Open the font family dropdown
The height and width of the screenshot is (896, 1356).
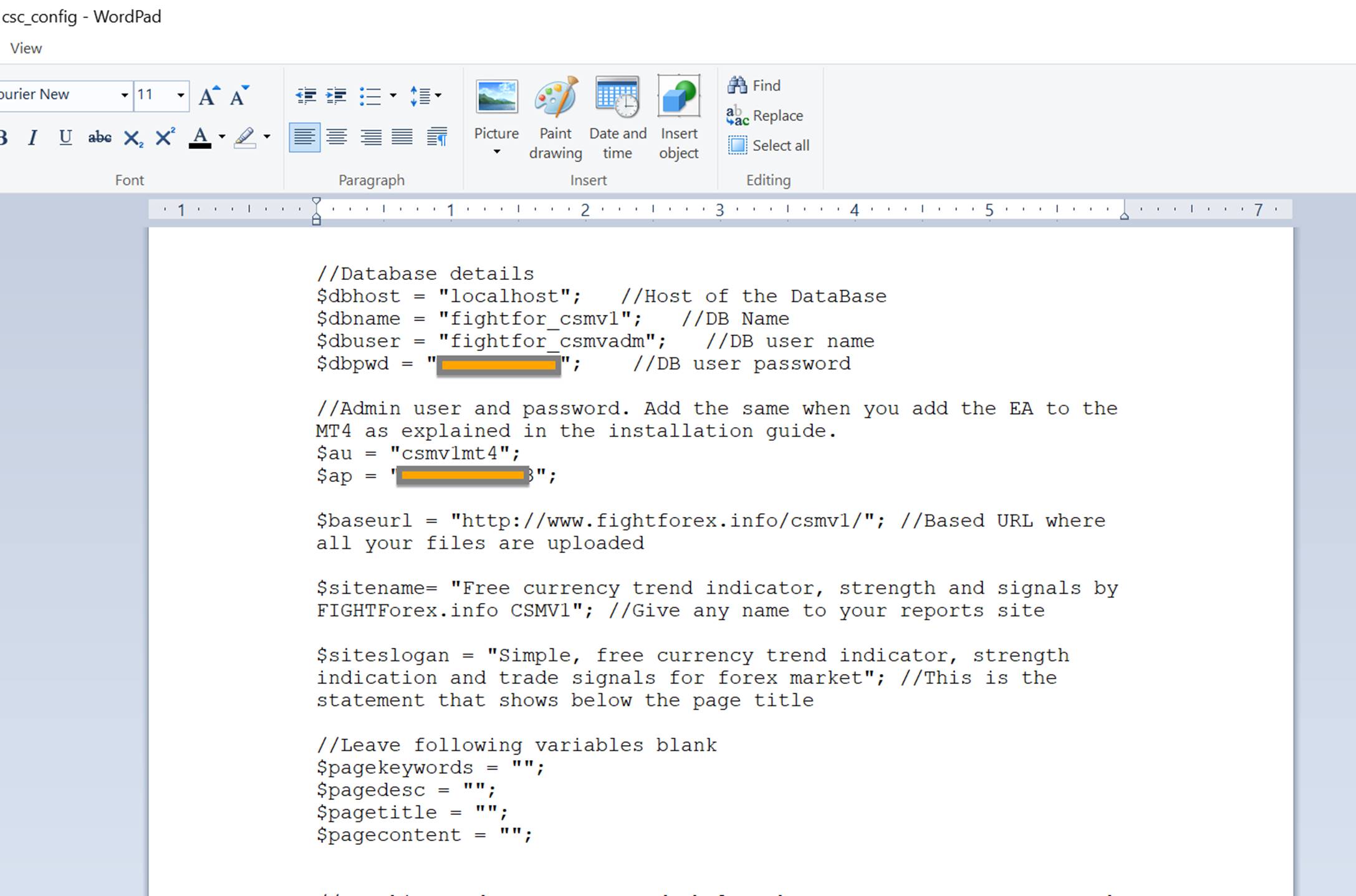pos(125,95)
